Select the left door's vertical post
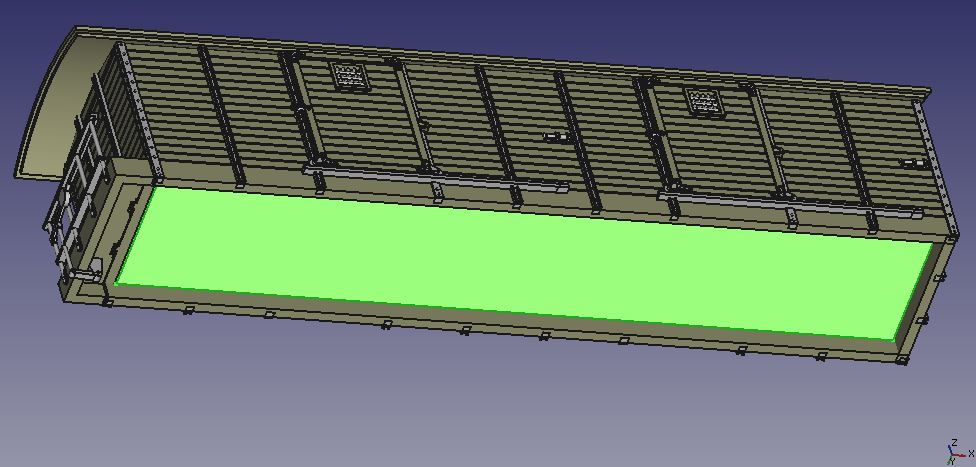 pyautogui.click(x=298, y=110)
